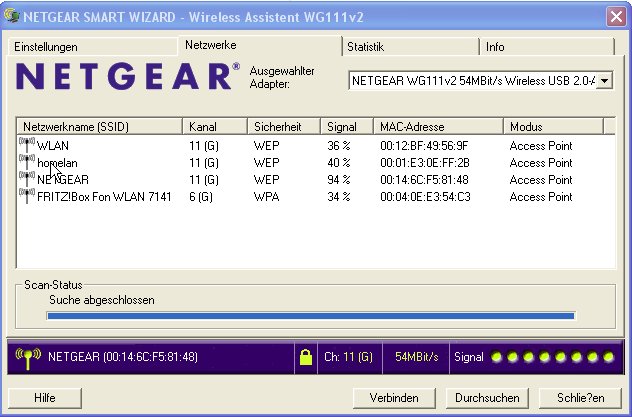Click the Ch: 11 (G) status entry
Image resolution: width=632 pixels, height=417 pixels.
(348, 357)
